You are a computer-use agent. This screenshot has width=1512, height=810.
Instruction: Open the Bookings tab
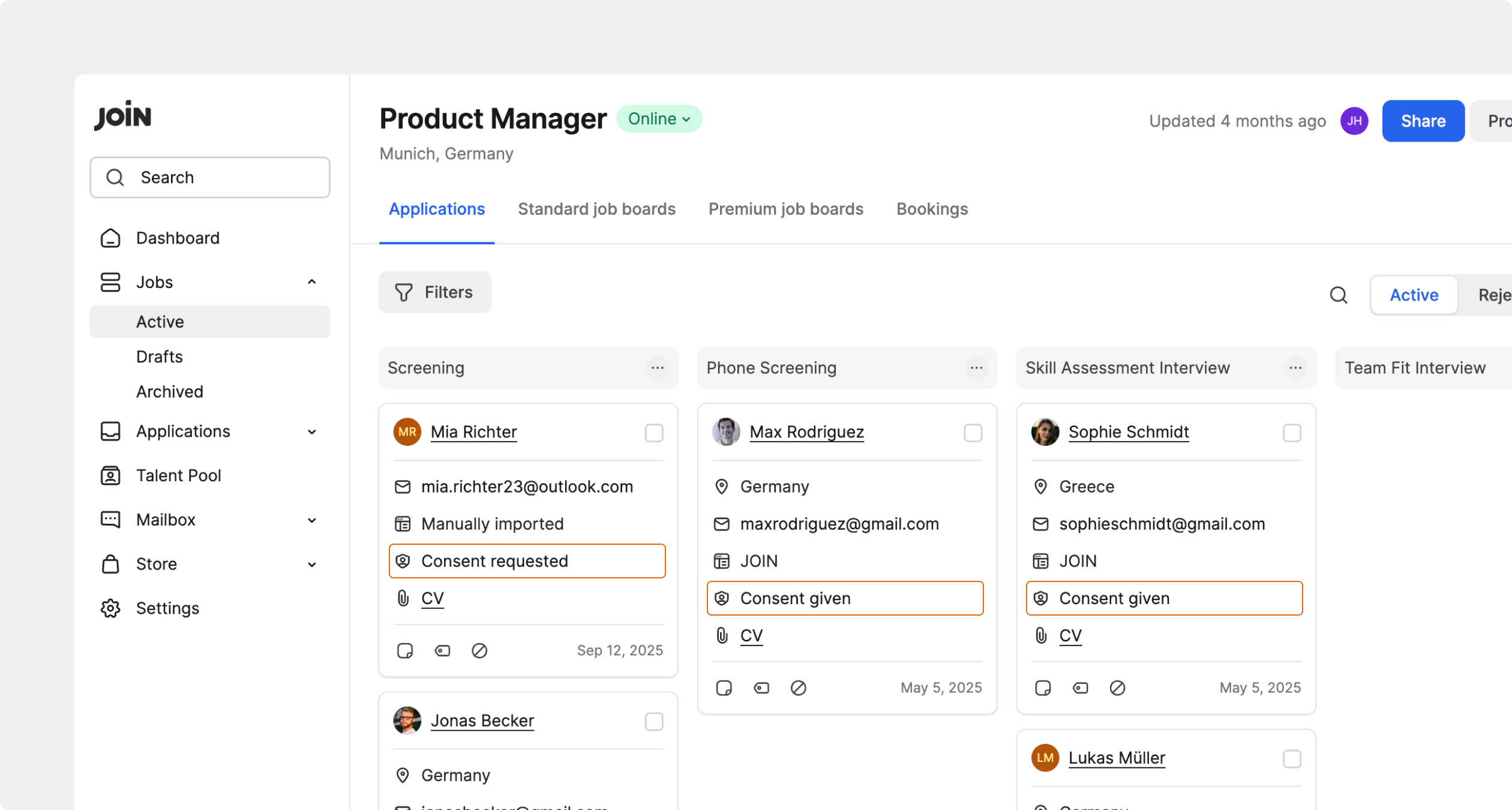tap(932, 209)
